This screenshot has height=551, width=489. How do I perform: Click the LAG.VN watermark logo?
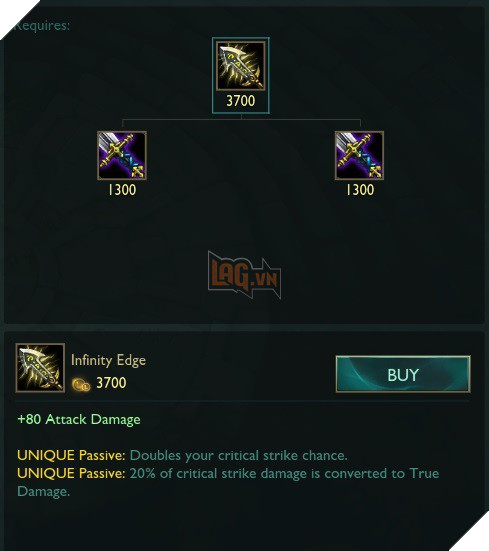point(244,274)
